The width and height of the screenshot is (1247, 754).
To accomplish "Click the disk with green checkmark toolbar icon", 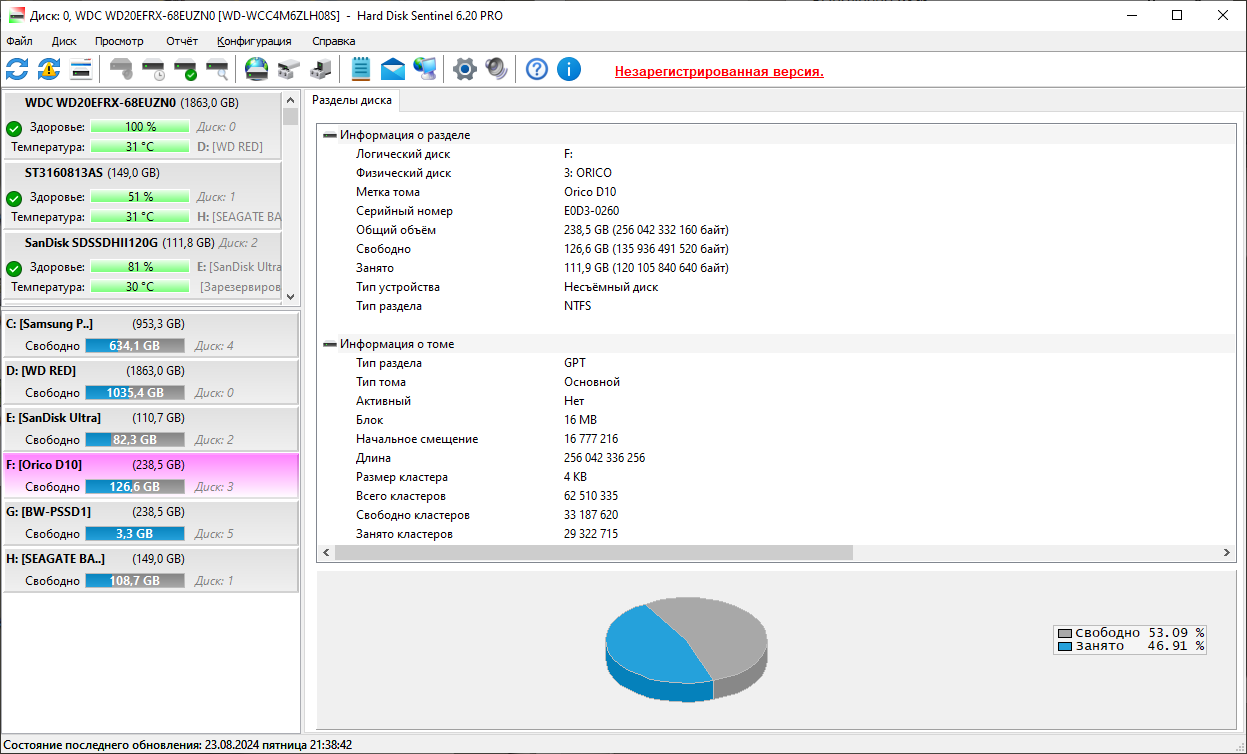I will point(185,69).
